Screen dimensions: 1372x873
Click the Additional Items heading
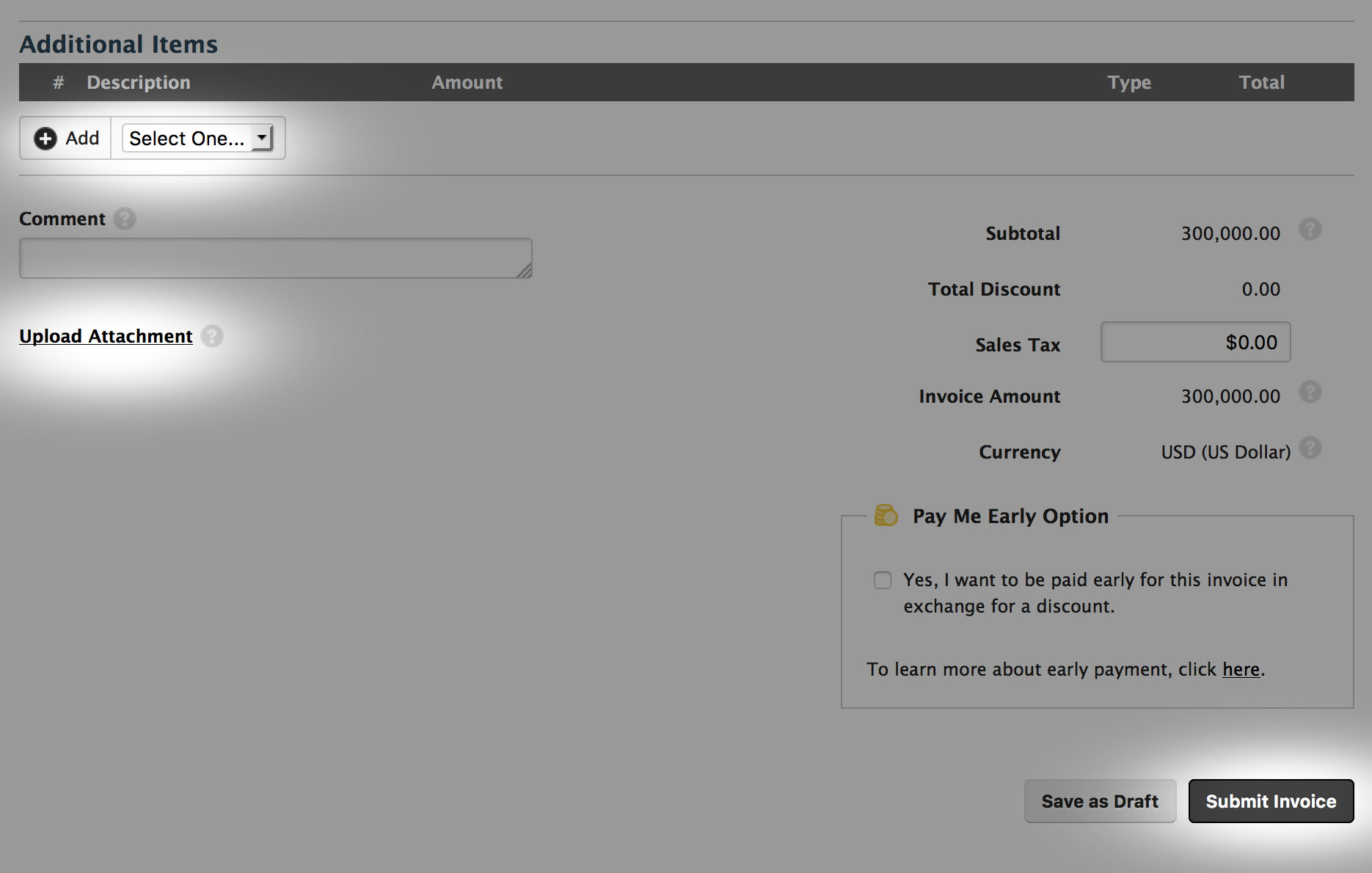(x=119, y=44)
